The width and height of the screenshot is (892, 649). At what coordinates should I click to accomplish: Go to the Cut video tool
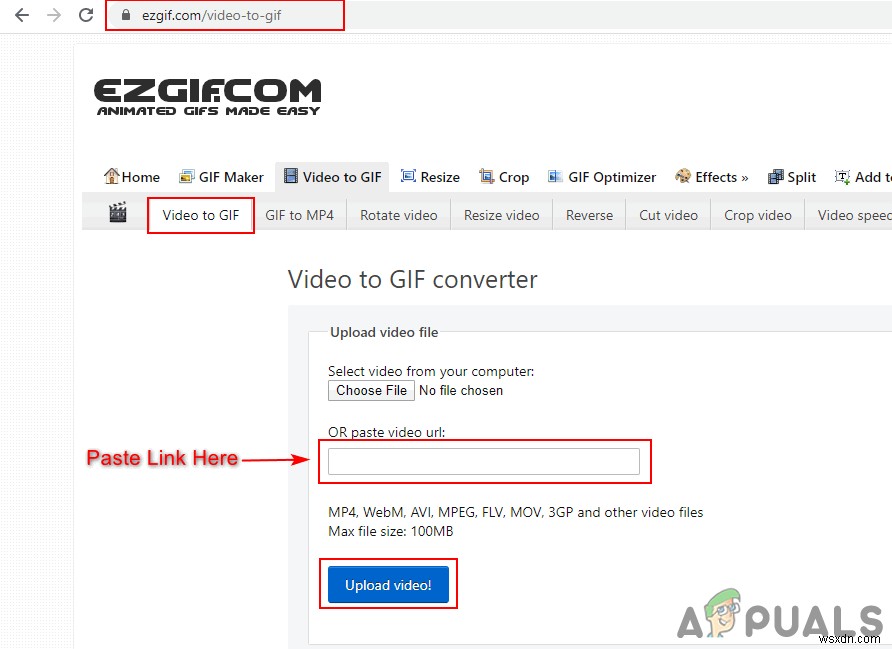tap(668, 215)
